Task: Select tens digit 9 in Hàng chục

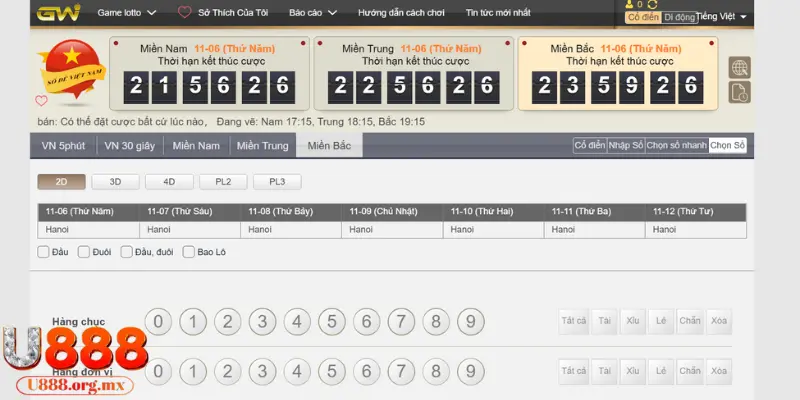Action: [x=470, y=322]
